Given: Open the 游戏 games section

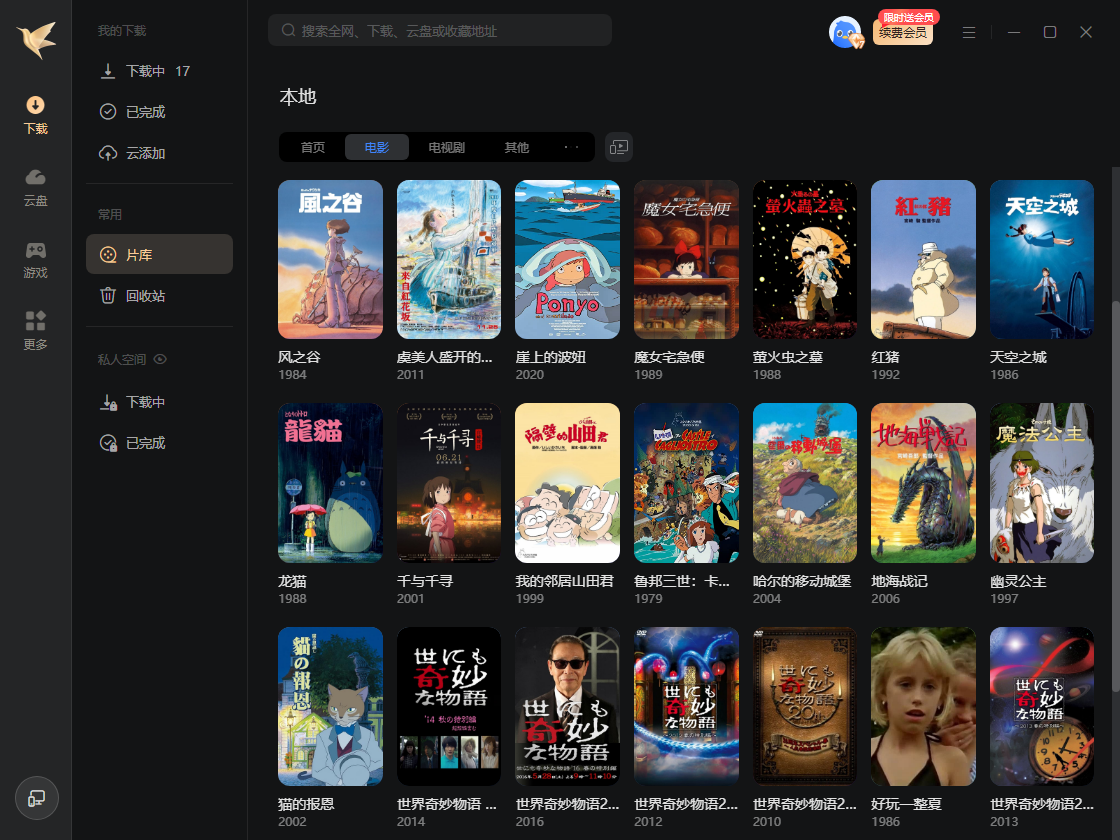Looking at the screenshot, I should point(36,260).
